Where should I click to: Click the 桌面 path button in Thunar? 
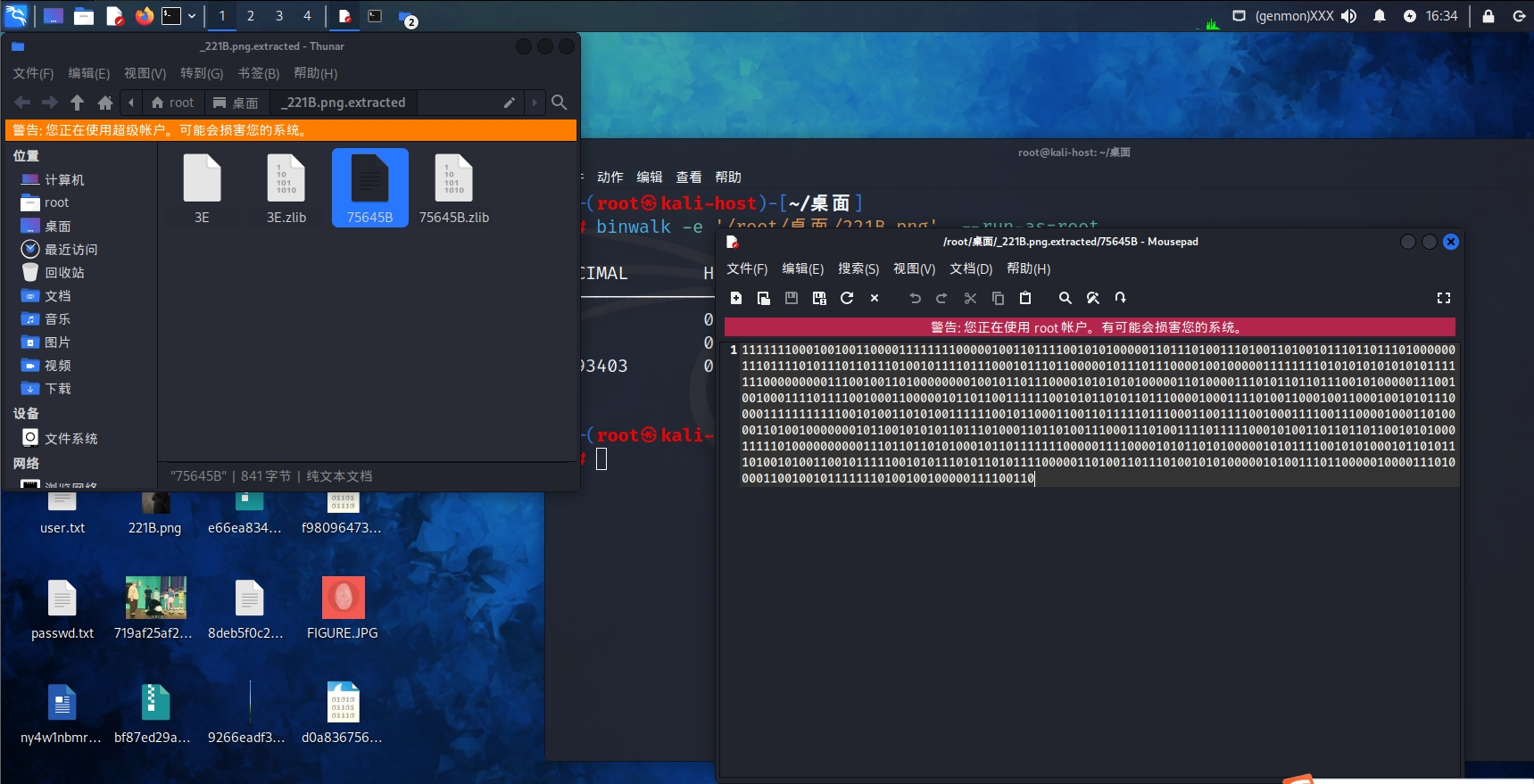(236, 103)
